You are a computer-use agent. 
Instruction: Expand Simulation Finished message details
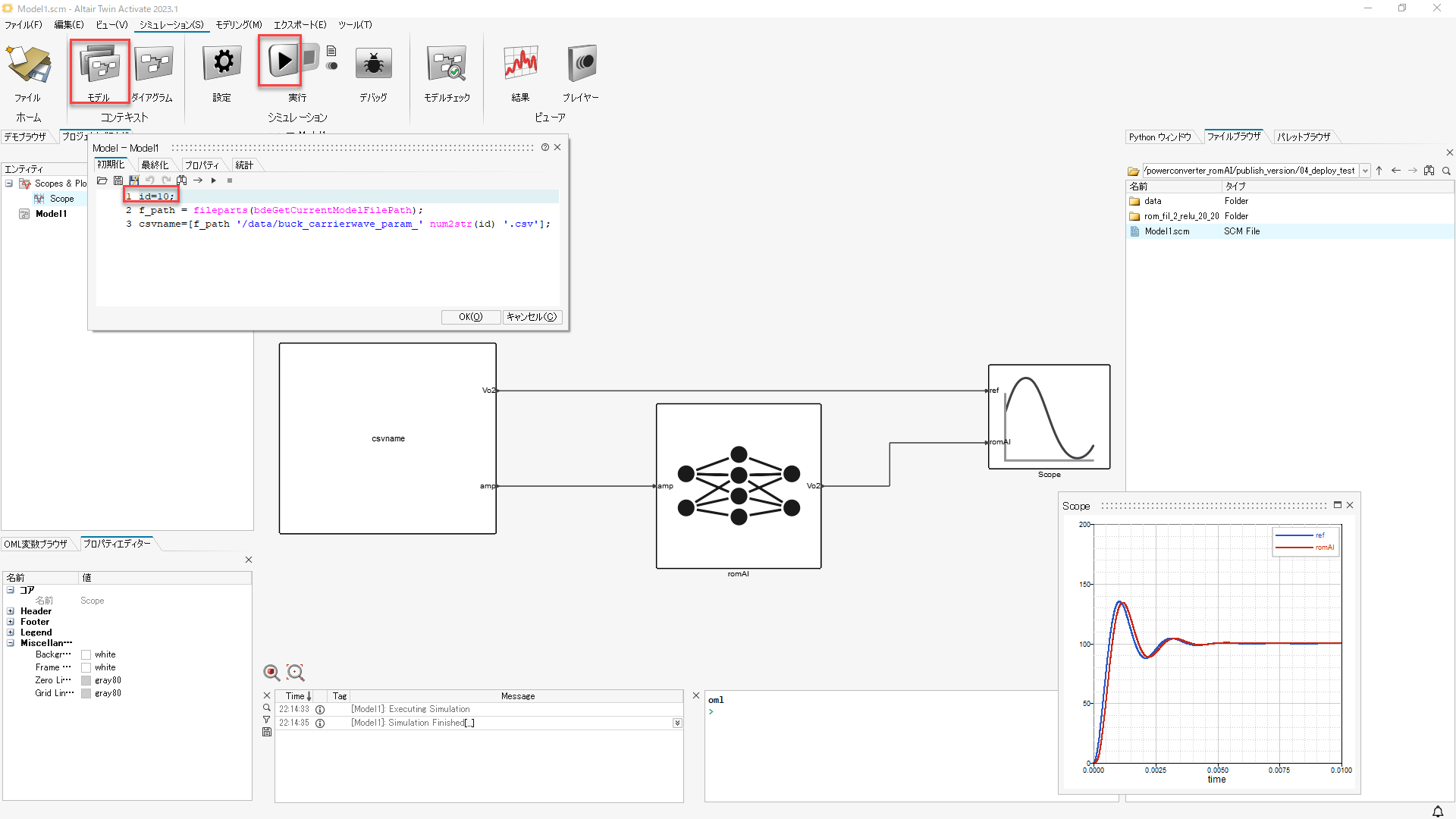tap(677, 723)
